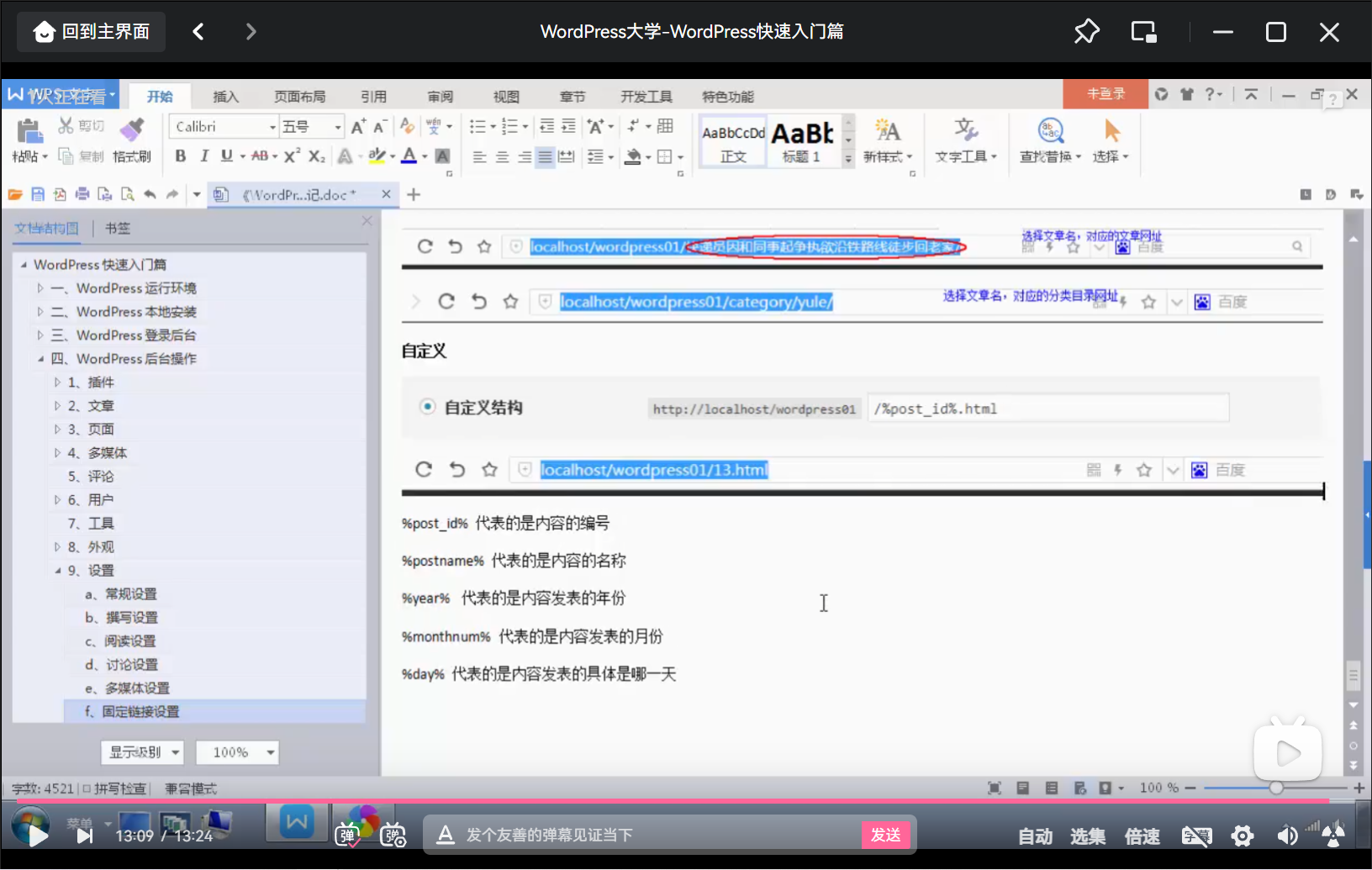Toggle the subtitle display icon
This screenshot has height=870, width=1372.
click(x=1196, y=836)
